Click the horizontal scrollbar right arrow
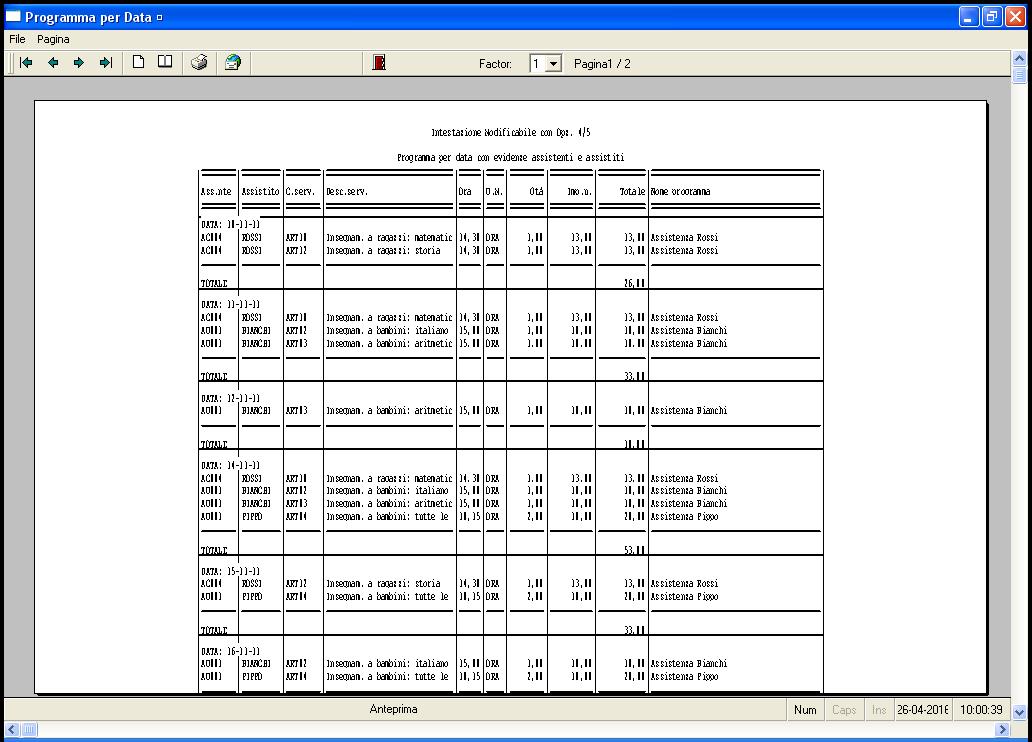 pyautogui.click(x=1002, y=729)
